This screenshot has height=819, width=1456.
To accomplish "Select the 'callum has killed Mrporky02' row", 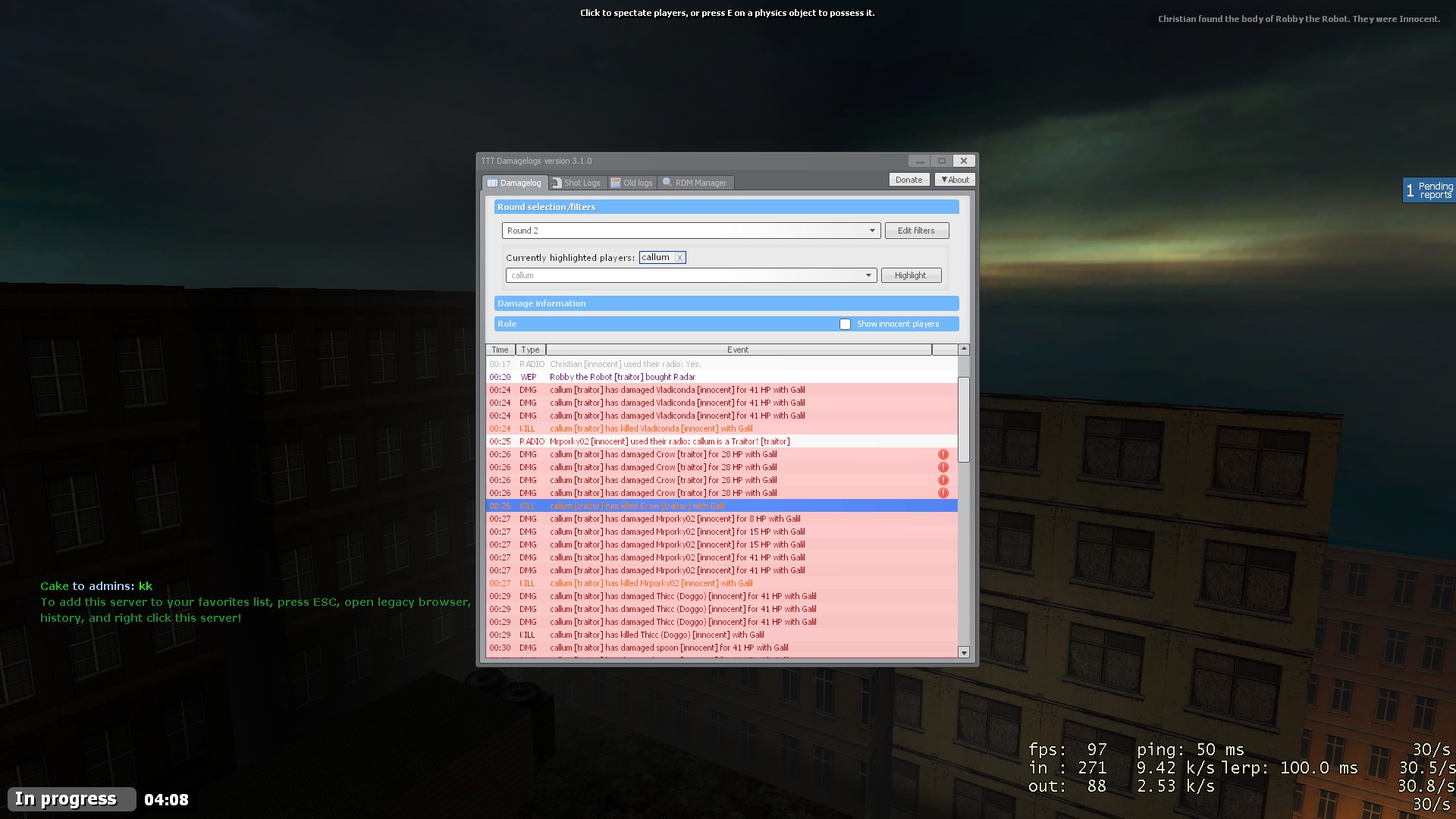I will [722, 583].
